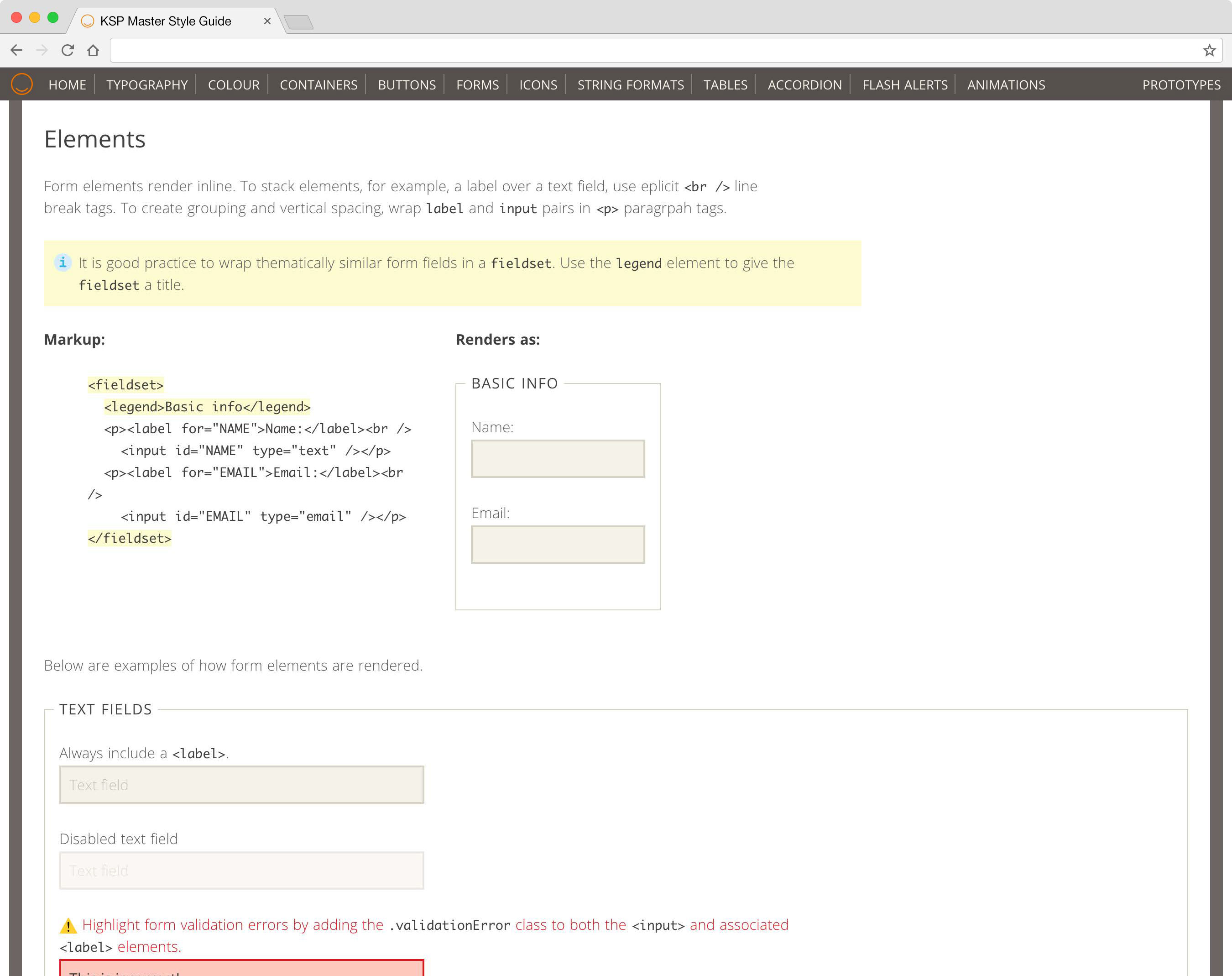Click the 'Elements' heading
Viewport: 1232px width, 976px height.
click(95, 139)
